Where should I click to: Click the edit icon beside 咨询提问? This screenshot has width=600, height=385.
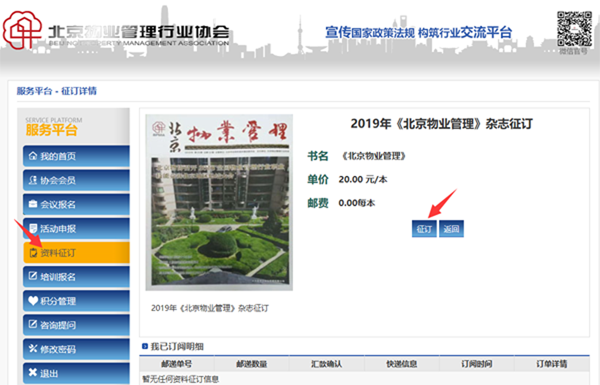pos(33,324)
